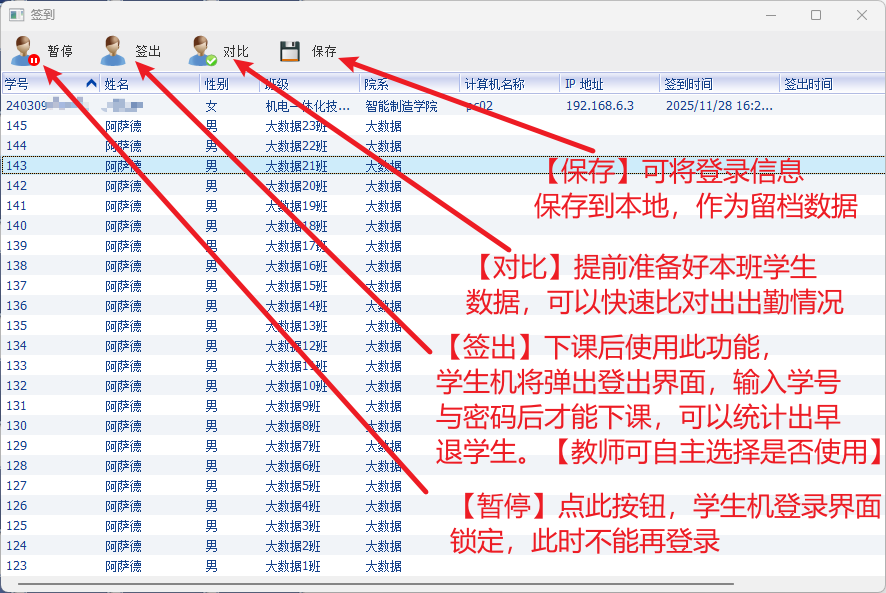Click the IP 地址 column header
886x593 pixels.
click(x=608, y=84)
